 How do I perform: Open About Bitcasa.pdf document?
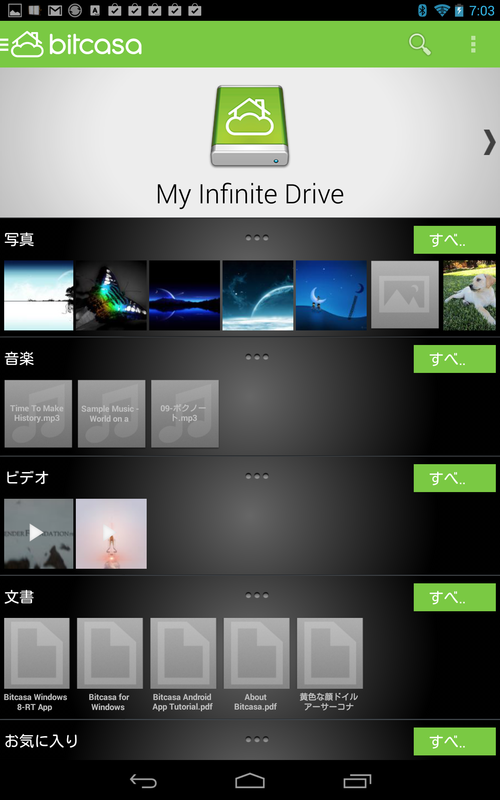256,665
